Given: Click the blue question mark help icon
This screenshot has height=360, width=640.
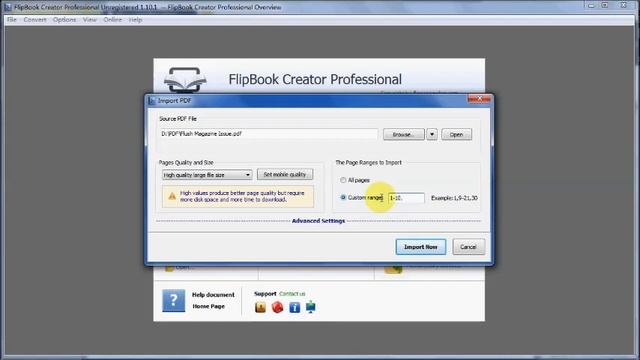Looking at the screenshot, I should click(173, 300).
